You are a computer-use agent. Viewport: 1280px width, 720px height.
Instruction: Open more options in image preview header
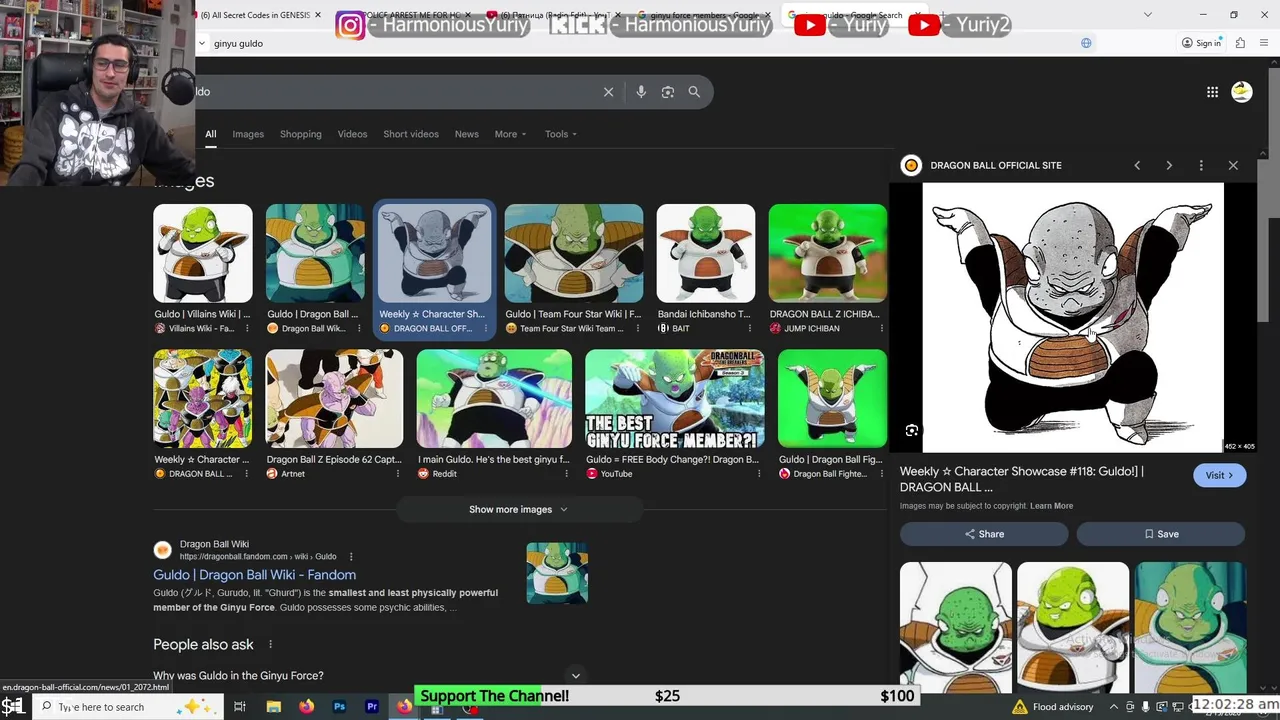[1201, 165]
